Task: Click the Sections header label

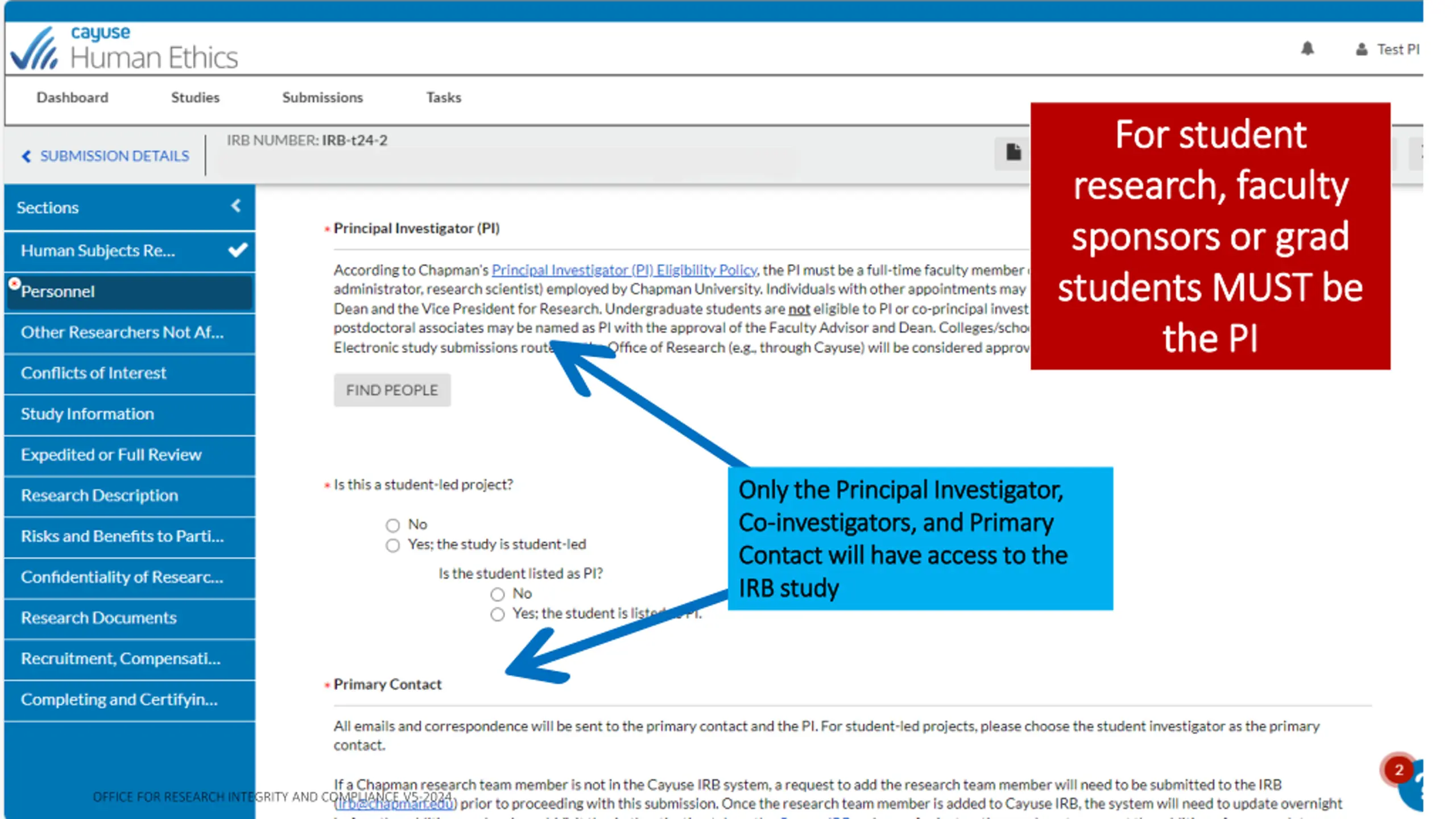Action: pos(48,208)
